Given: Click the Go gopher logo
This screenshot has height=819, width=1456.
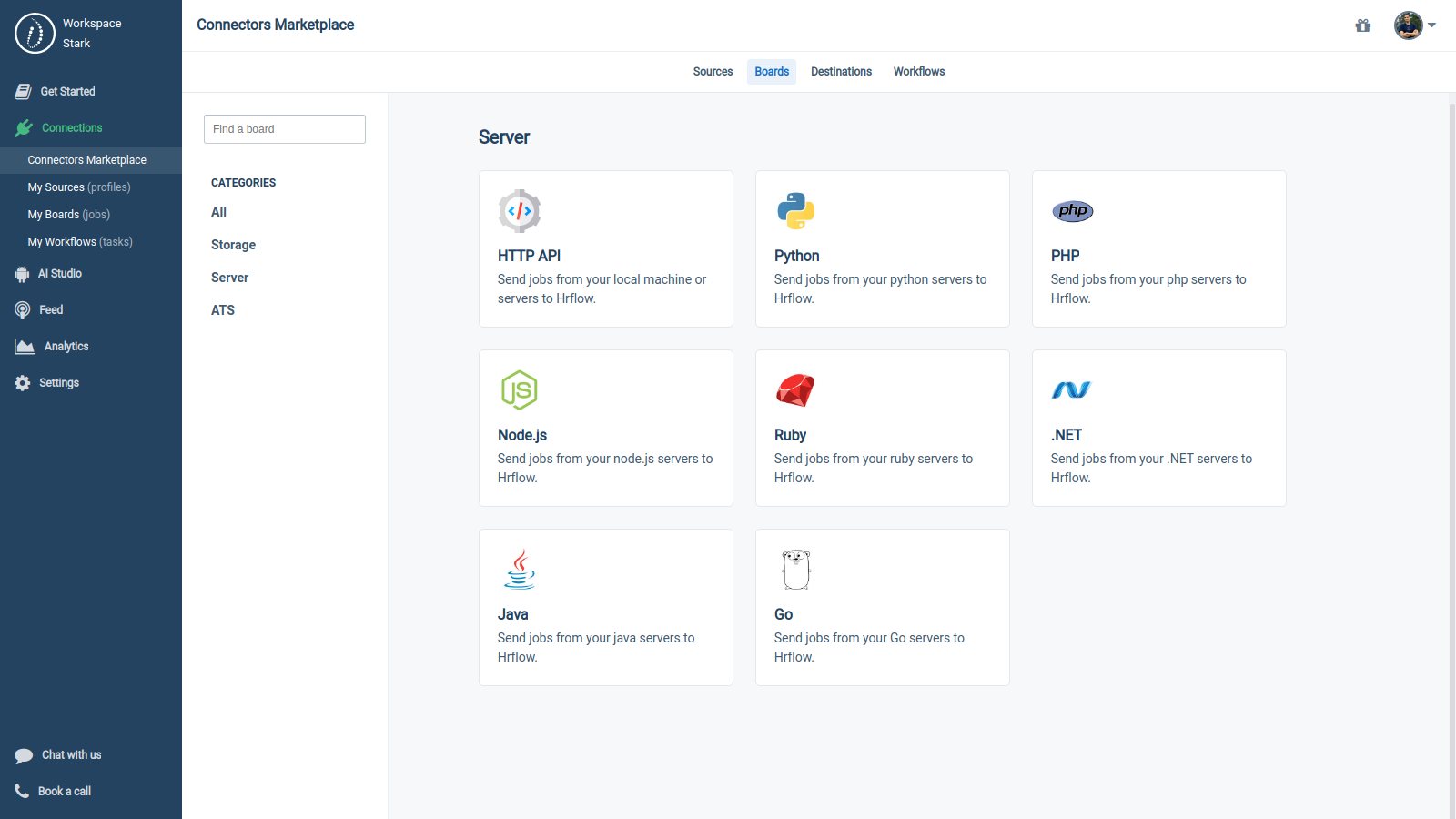Looking at the screenshot, I should coord(796,570).
